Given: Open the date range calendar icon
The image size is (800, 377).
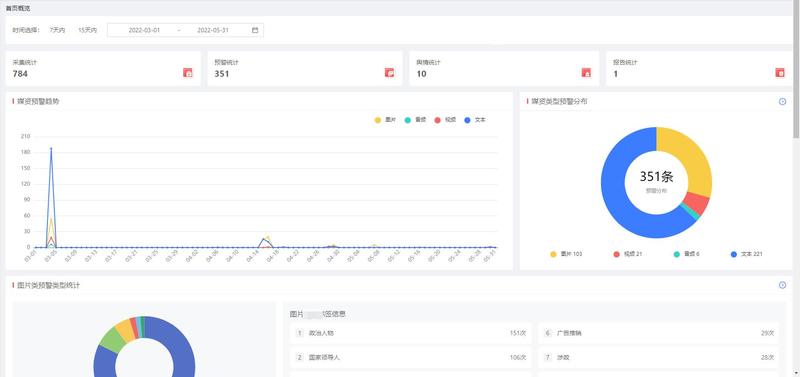Looking at the screenshot, I should tap(255, 30).
